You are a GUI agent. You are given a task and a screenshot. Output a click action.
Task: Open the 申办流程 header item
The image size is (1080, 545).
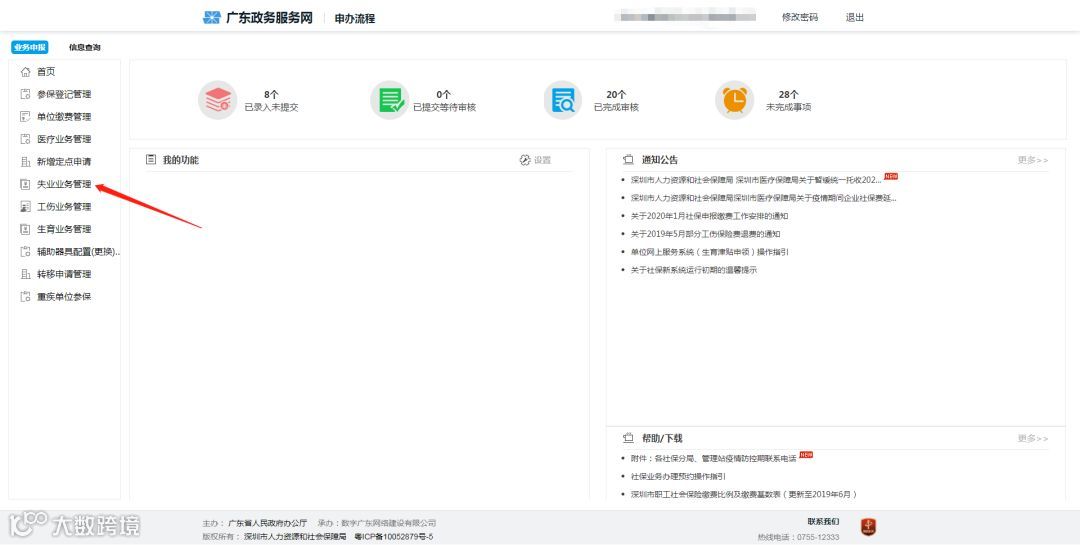(355, 19)
